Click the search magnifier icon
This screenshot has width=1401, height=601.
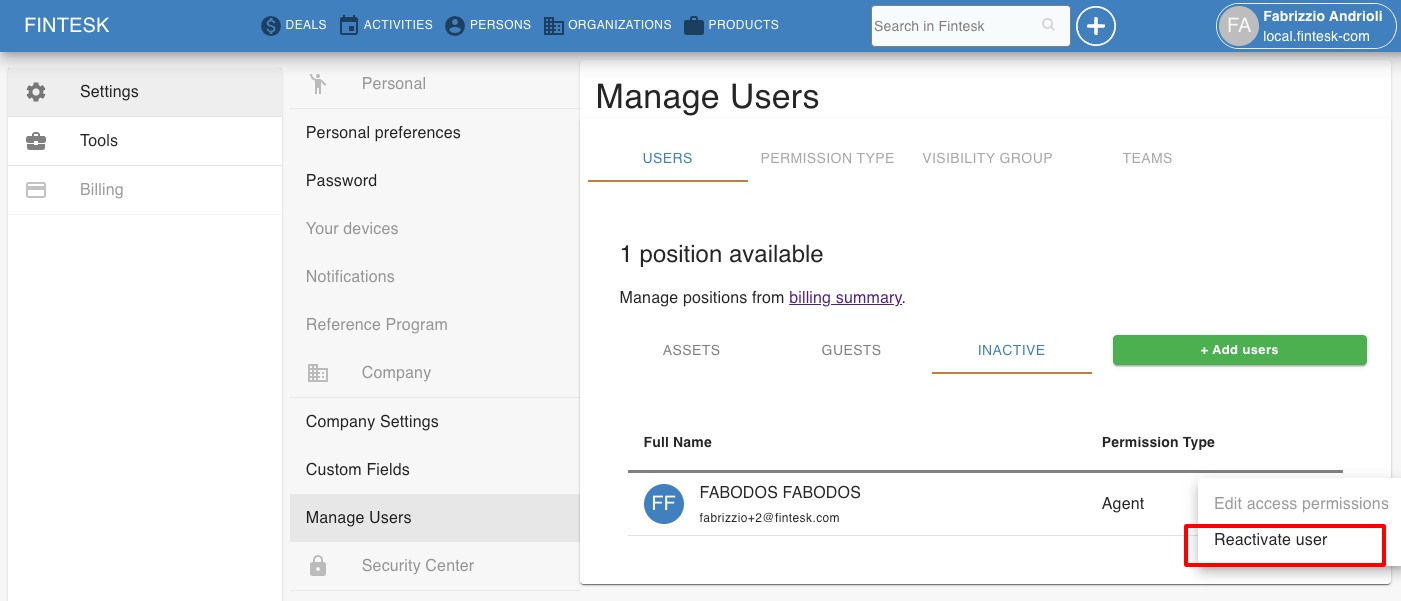(1048, 25)
